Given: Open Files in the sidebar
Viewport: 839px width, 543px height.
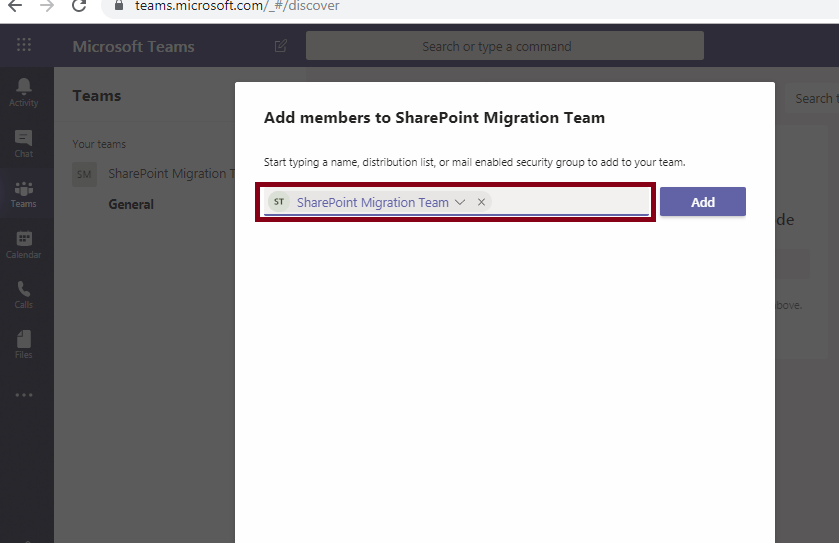Looking at the screenshot, I should 24,345.
